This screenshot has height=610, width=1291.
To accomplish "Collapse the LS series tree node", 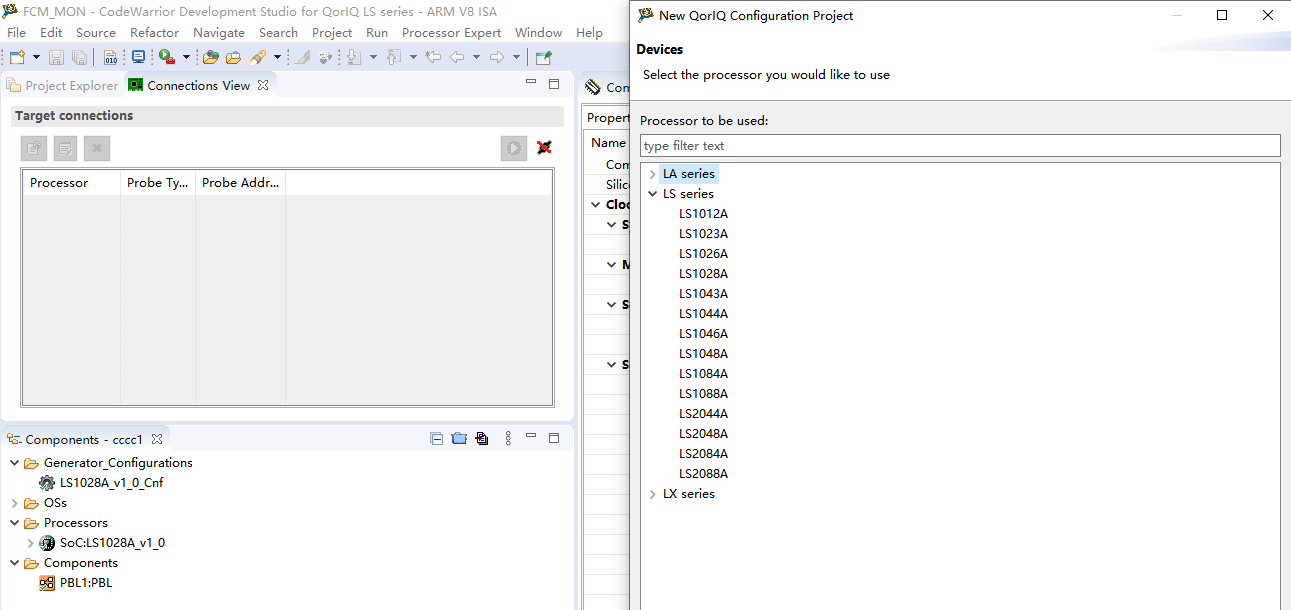I will coord(653,193).
